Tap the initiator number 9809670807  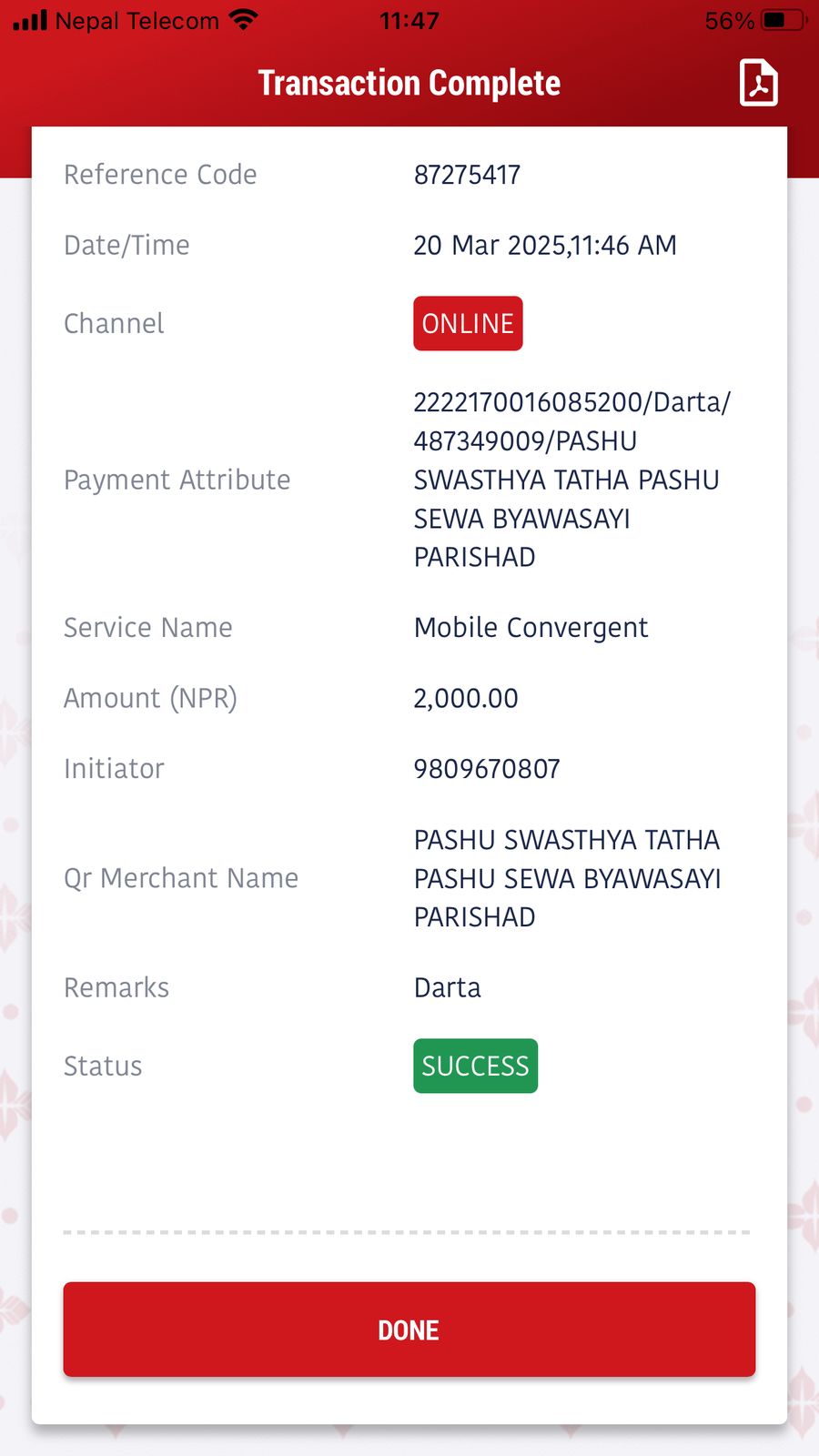click(x=487, y=769)
